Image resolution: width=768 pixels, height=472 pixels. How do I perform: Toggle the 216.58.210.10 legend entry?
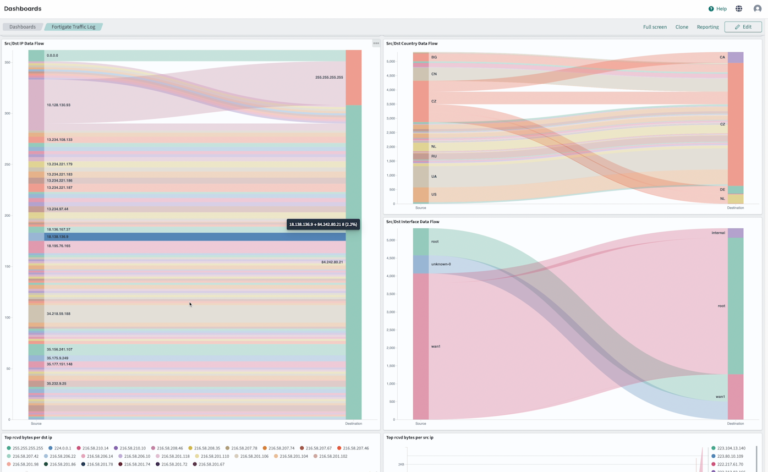pyautogui.click(x=130, y=448)
